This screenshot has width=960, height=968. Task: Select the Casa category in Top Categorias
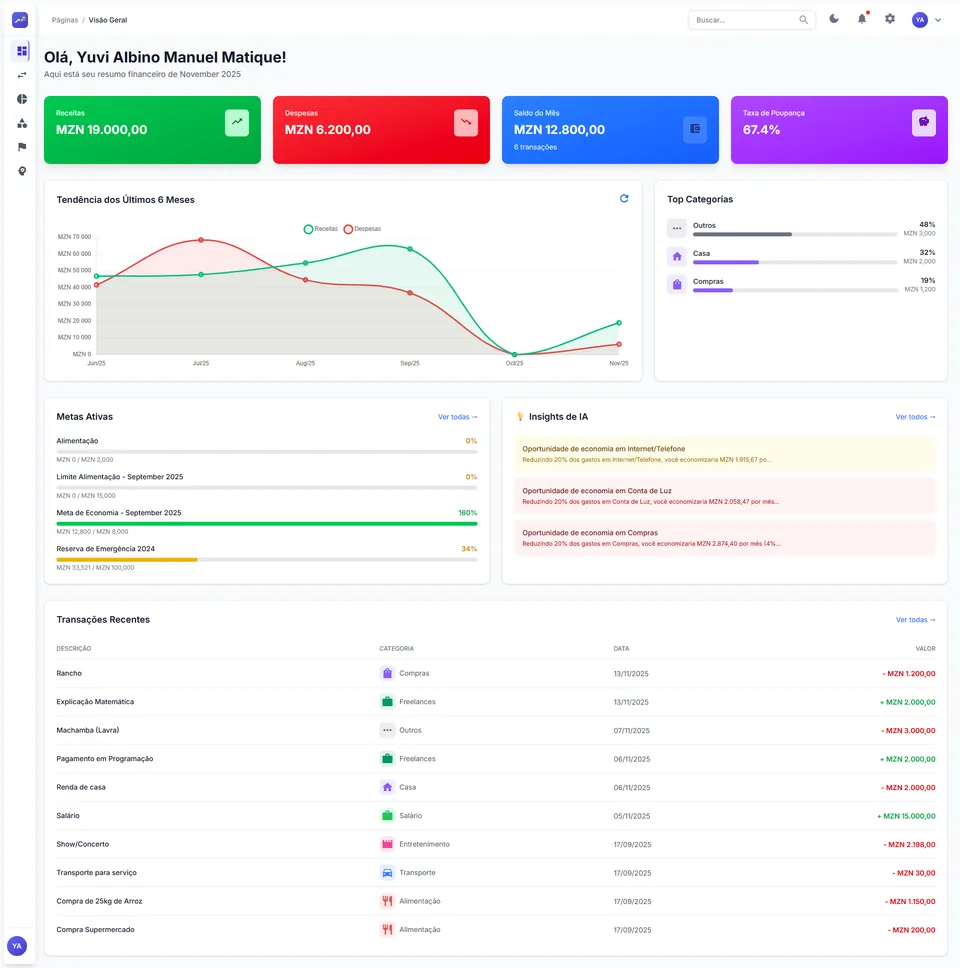(801, 256)
